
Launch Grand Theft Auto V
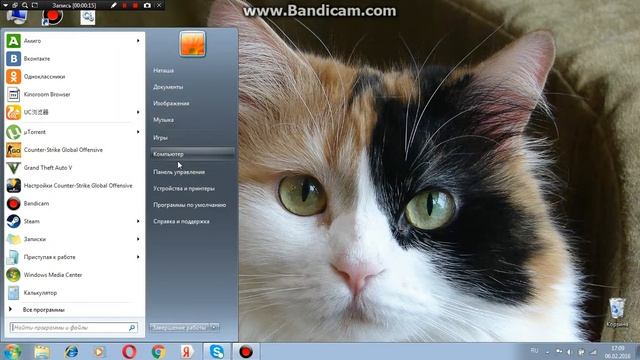(x=73, y=168)
